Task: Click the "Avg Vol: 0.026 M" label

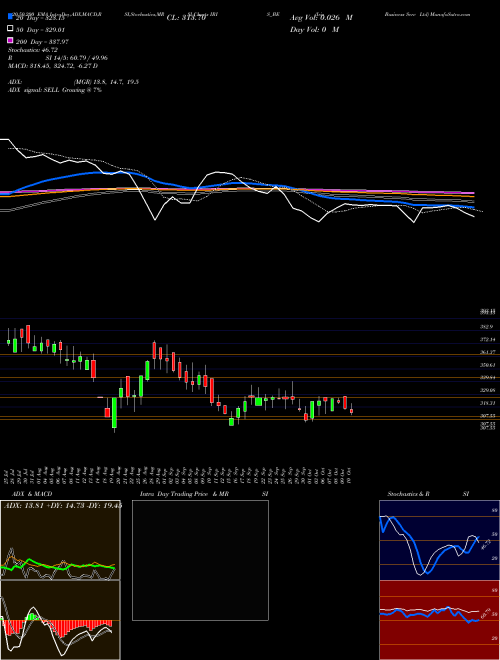Action: coord(321,18)
